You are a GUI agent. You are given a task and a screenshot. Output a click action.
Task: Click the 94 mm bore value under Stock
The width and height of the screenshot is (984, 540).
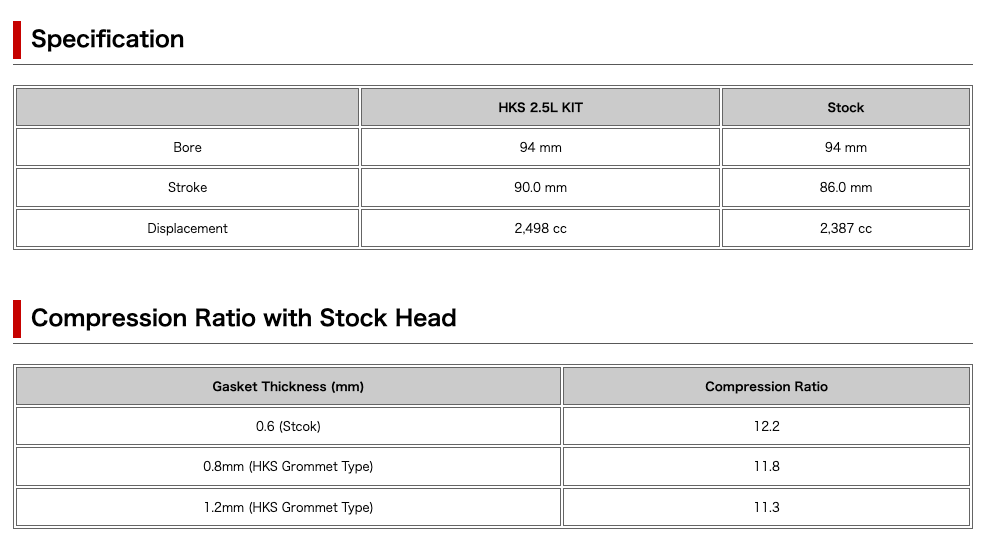point(845,147)
